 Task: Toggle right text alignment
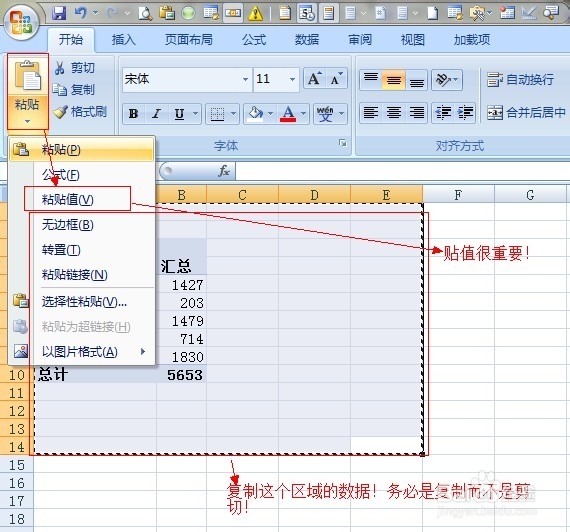coord(417,113)
